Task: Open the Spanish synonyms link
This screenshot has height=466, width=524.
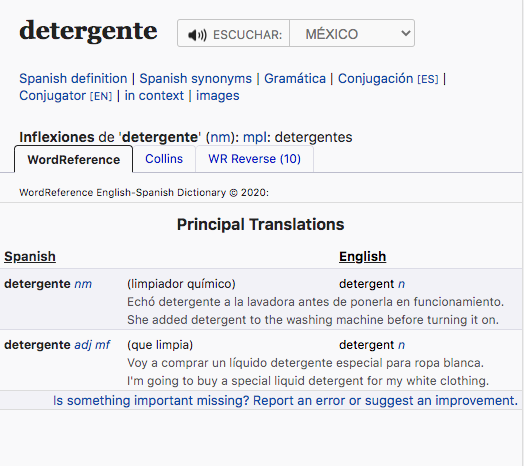Action: pos(195,79)
